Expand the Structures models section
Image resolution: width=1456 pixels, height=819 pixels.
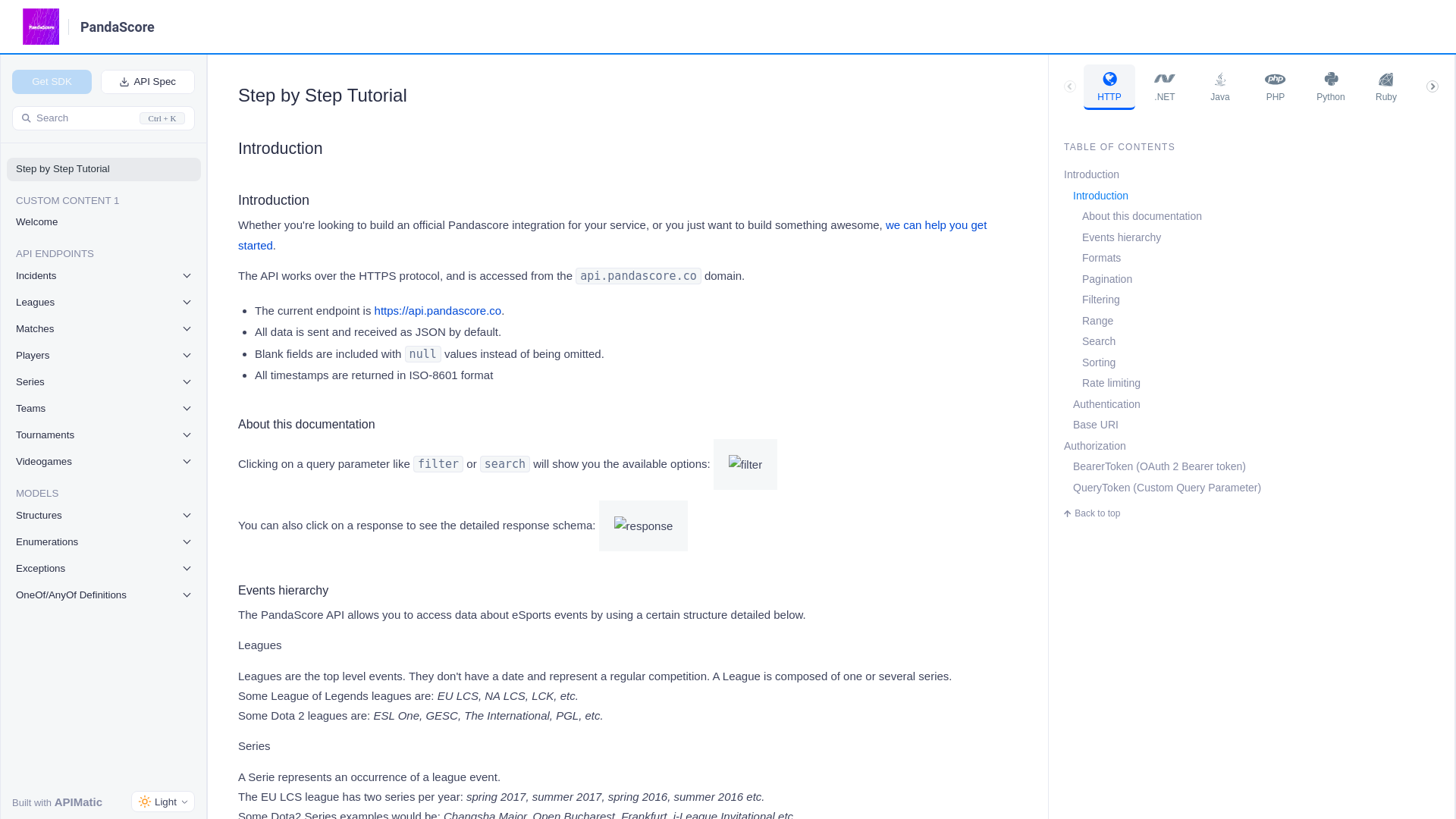(x=104, y=516)
